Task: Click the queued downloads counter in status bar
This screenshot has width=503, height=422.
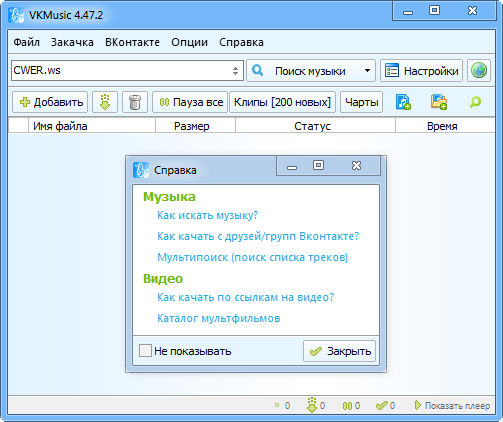Action: tap(282, 406)
